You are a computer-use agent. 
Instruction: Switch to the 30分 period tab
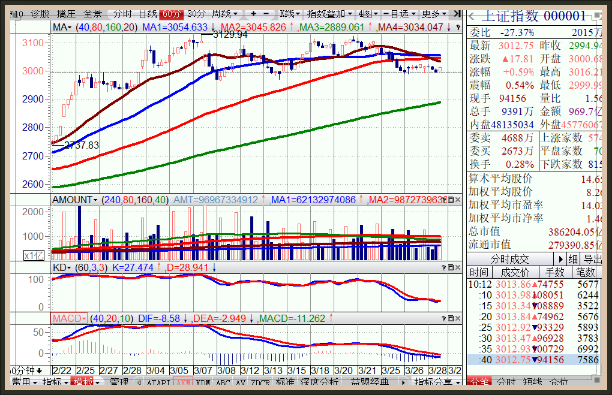[x=196, y=14]
